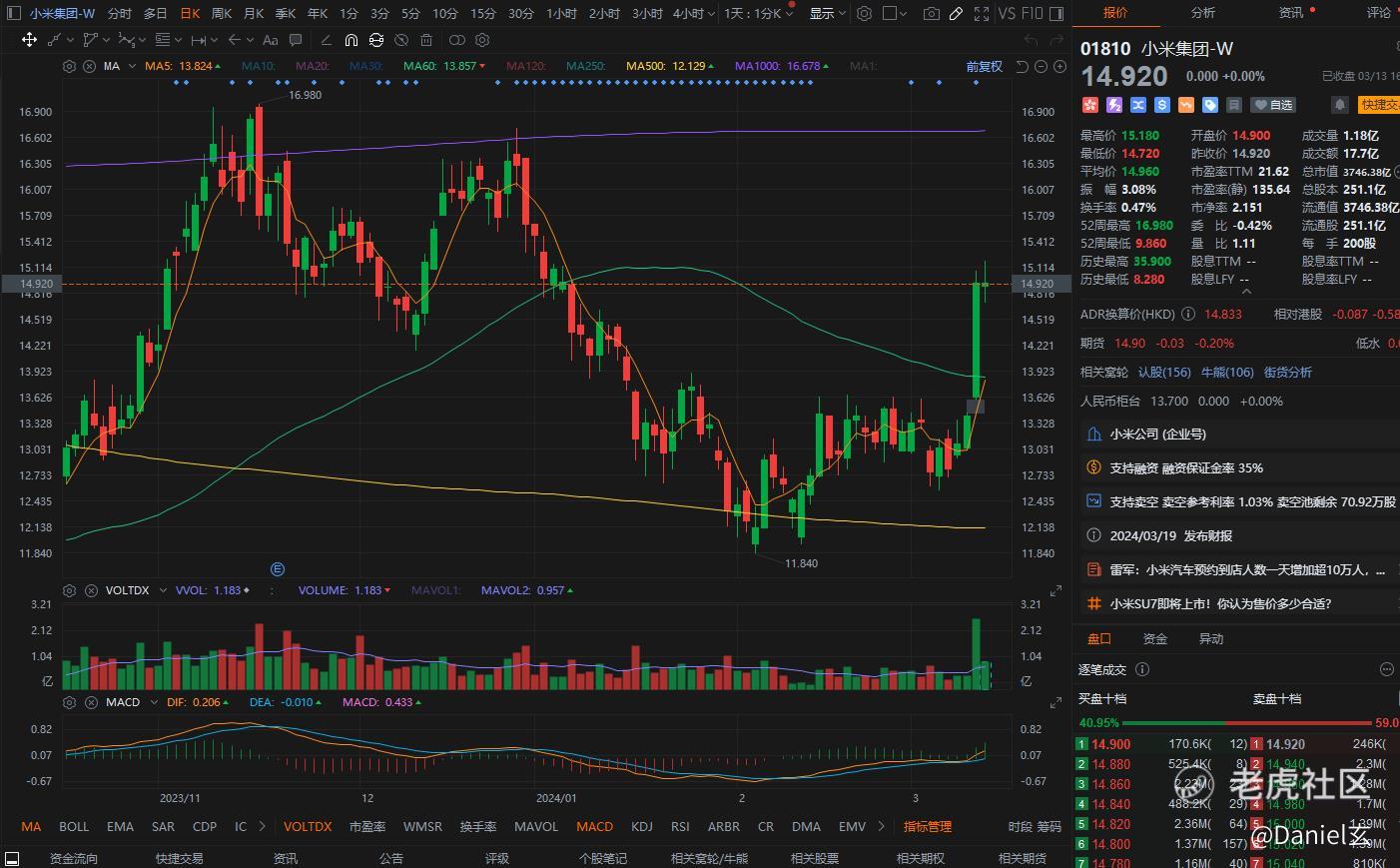Image resolution: width=1400 pixels, height=868 pixels.
Task: Switch to the 异动 tab
Action: (1210, 638)
